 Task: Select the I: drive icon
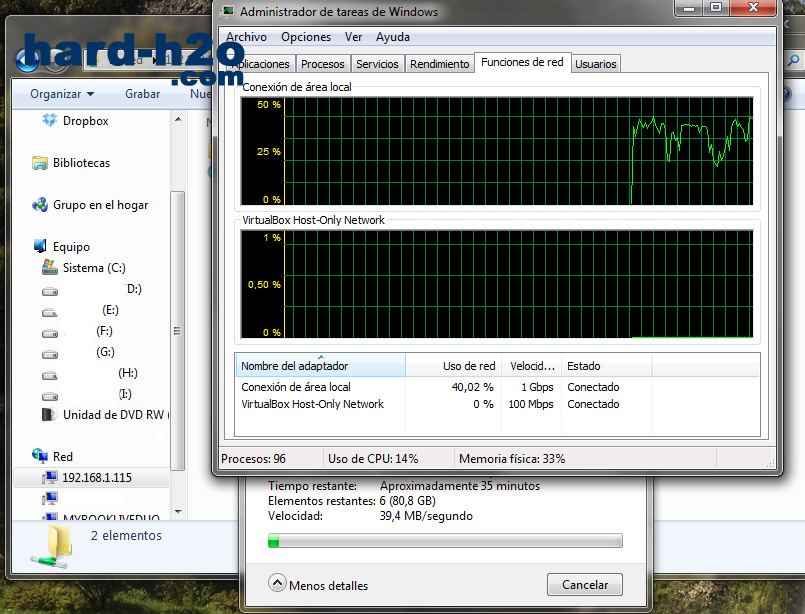tap(50, 396)
